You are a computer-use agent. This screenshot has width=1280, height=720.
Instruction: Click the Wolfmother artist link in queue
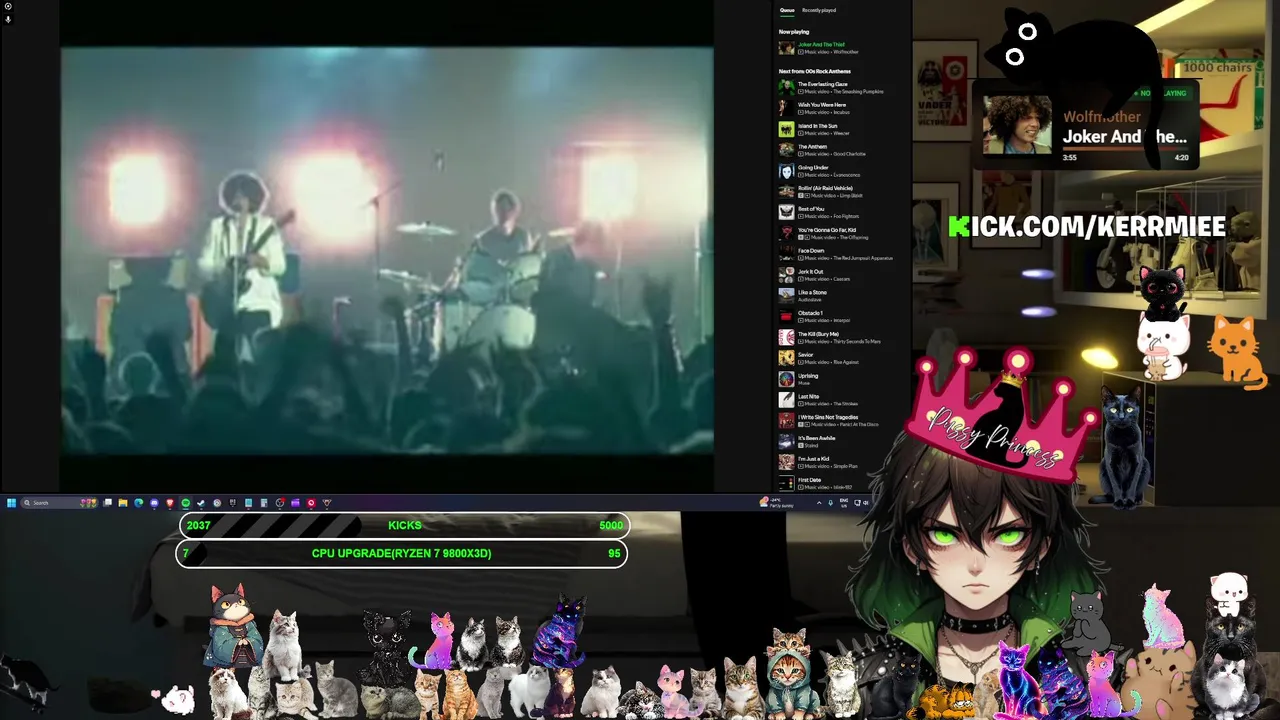tap(846, 52)
